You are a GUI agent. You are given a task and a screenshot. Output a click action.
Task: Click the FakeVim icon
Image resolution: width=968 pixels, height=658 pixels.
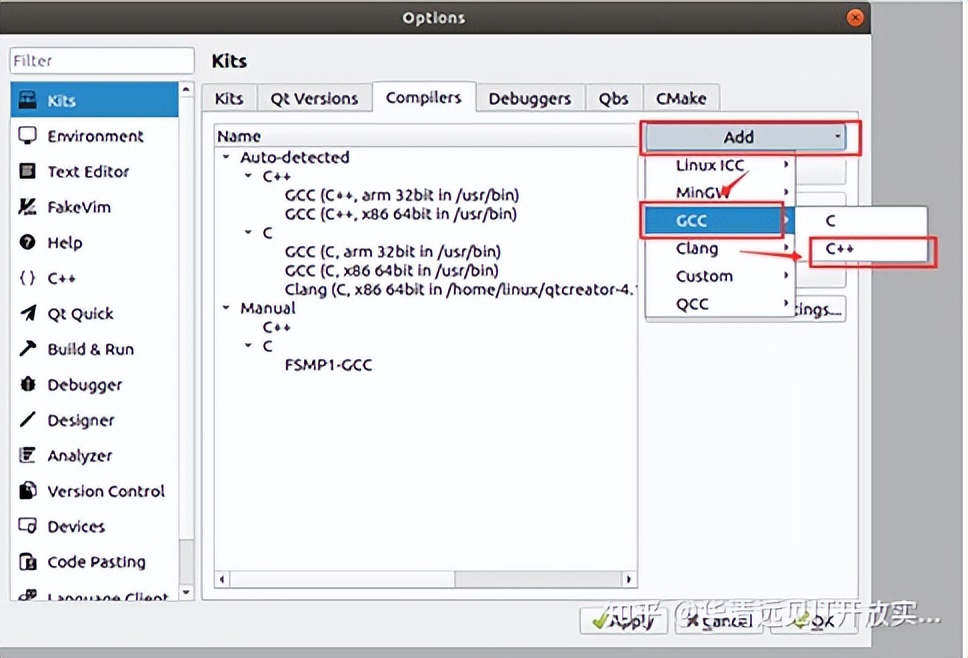[28, 207]
